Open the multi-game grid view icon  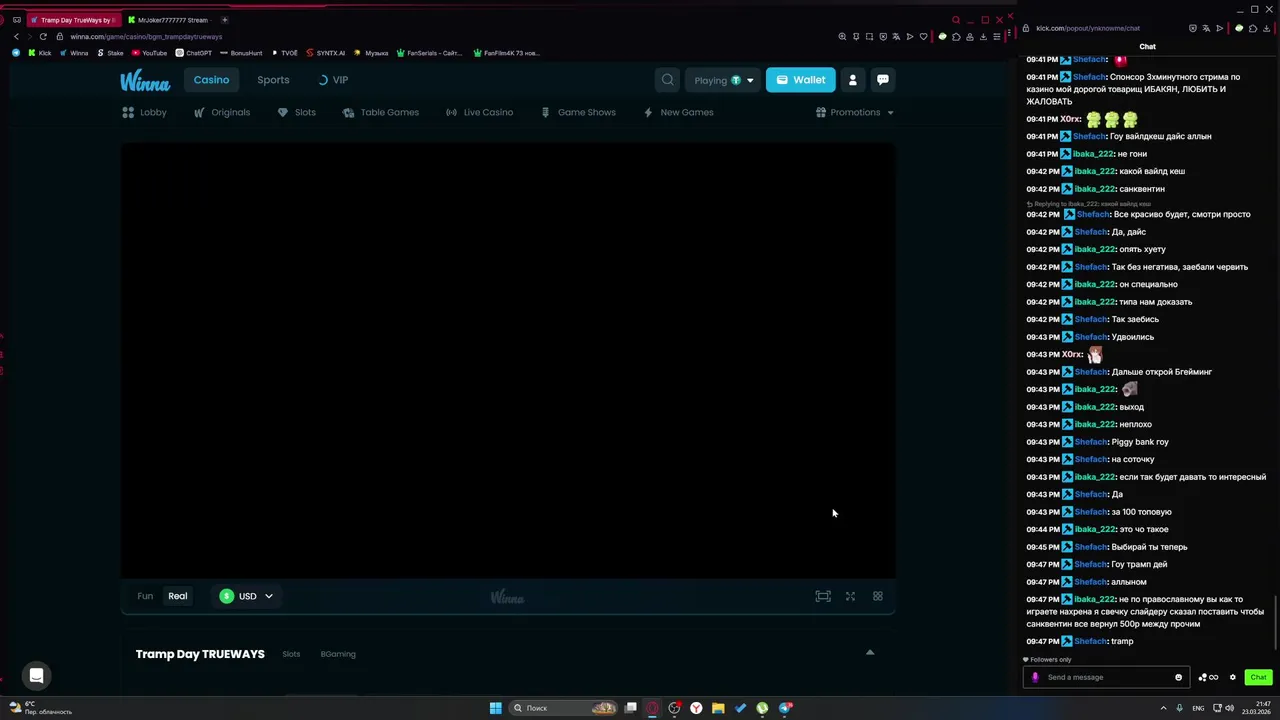878,596
